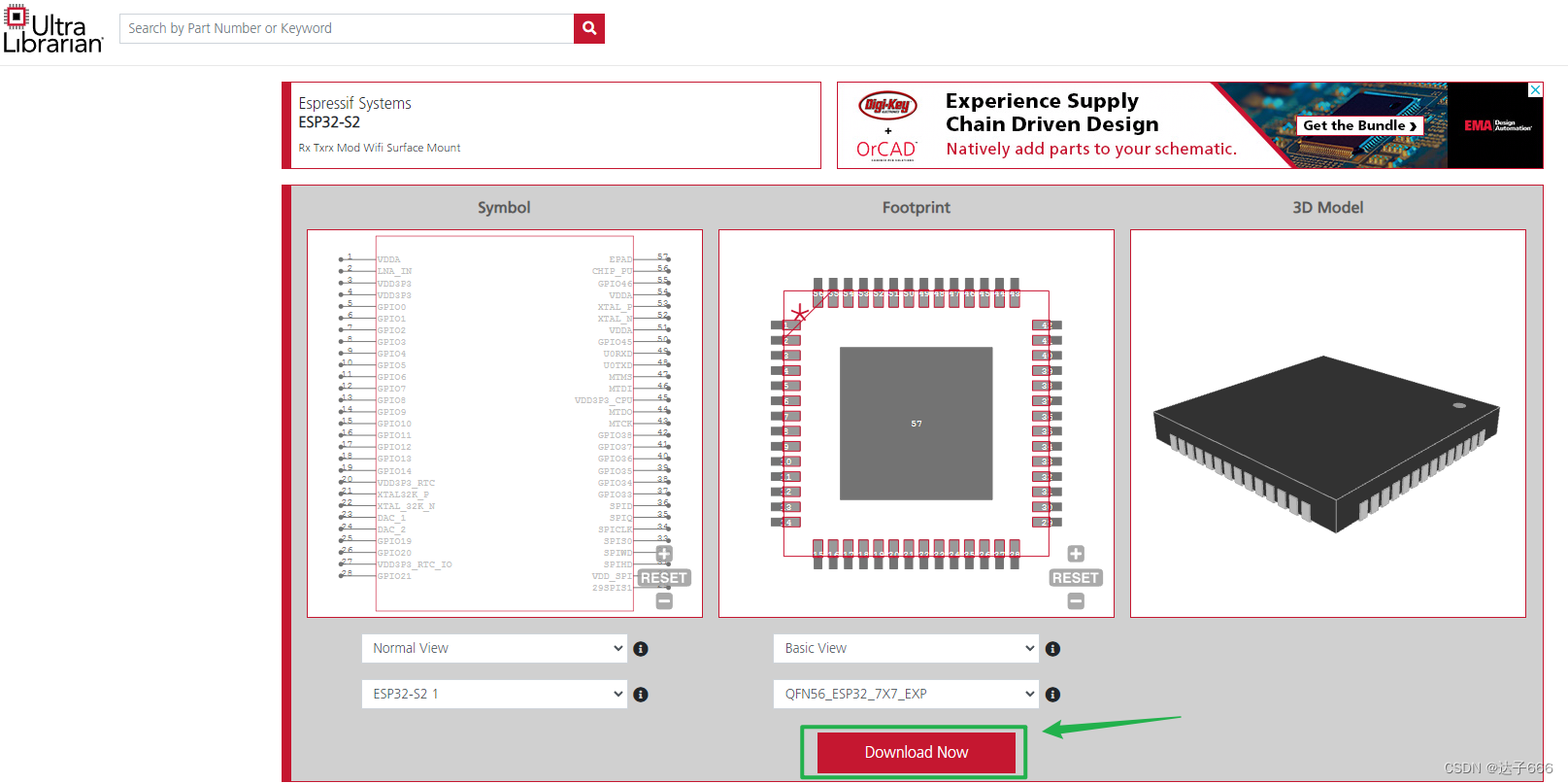Click info icon beside ESP32-S2 1

(641, 695)
